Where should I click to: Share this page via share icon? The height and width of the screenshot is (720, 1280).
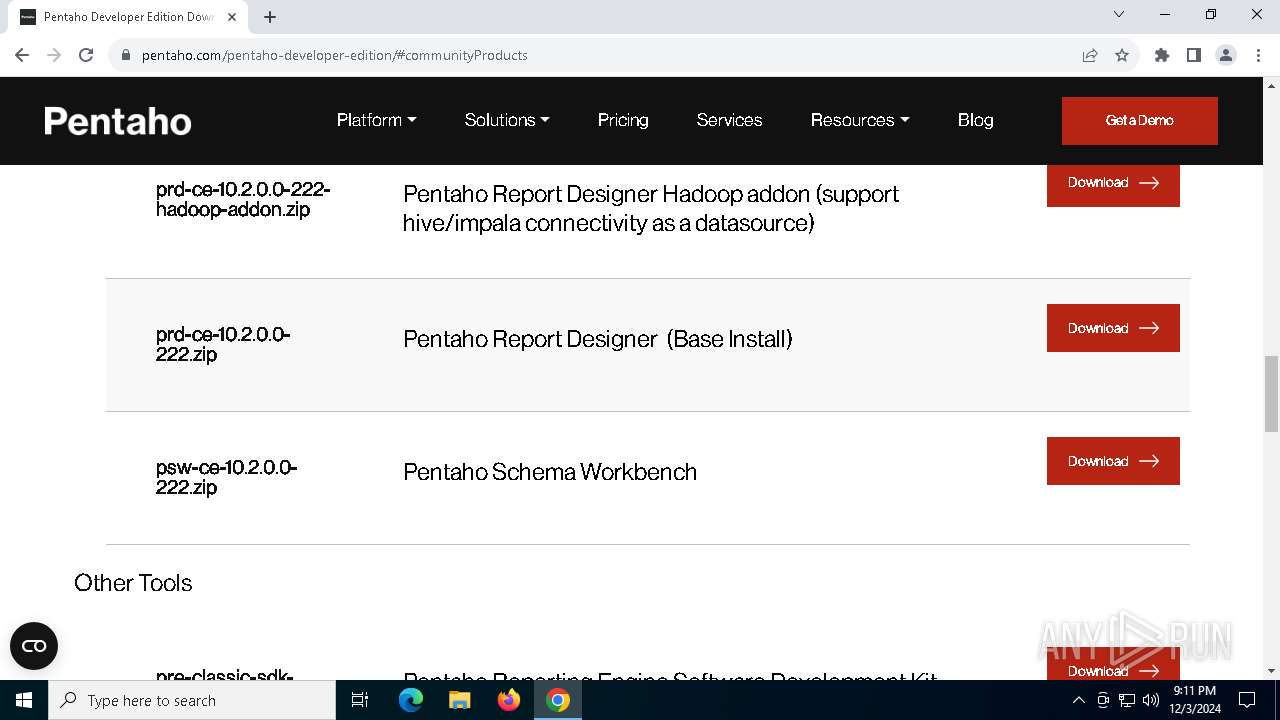coord(1090,55)
